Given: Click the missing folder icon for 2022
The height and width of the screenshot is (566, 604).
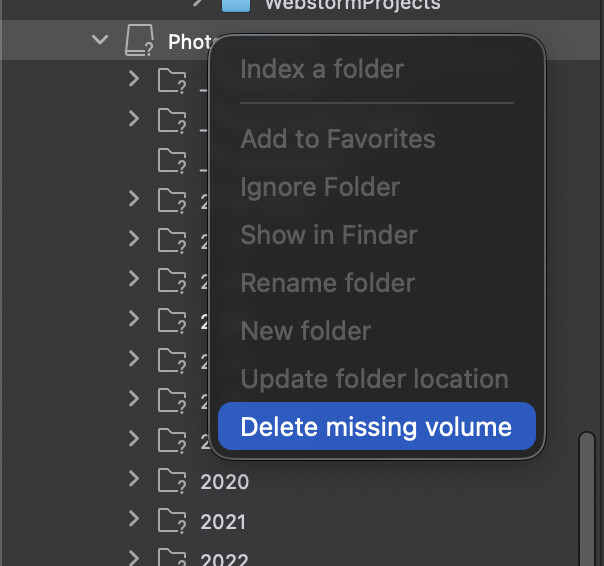Looking at the screenshot, I should click(172, 557).
